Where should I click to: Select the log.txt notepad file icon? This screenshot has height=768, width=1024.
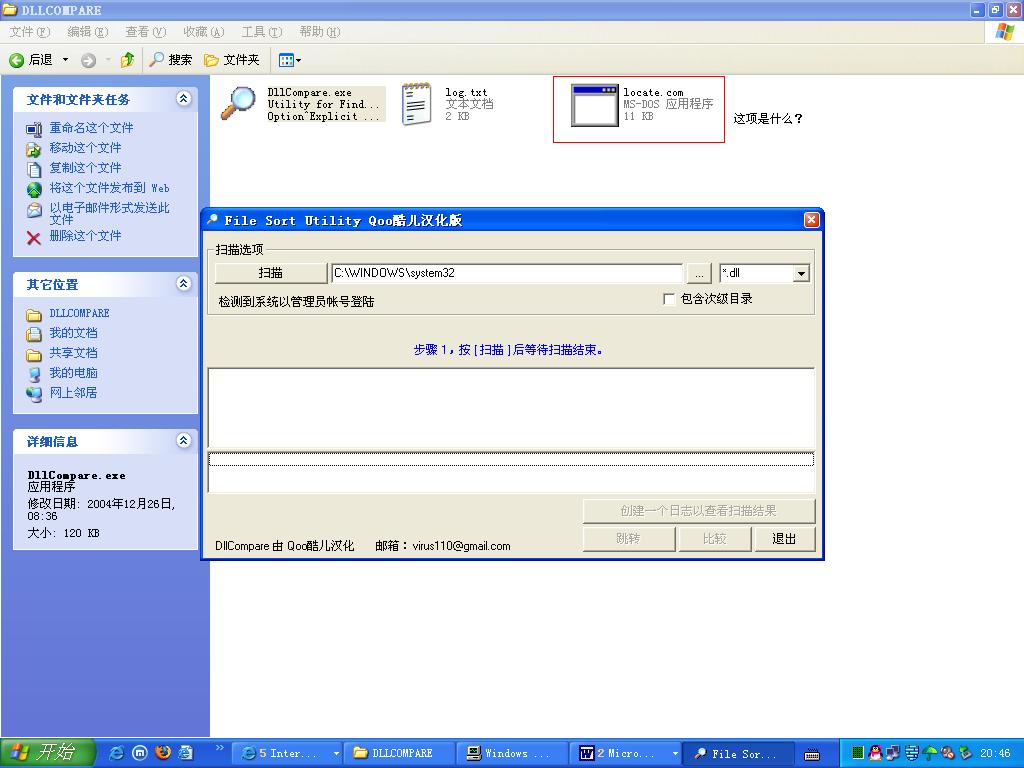pos(417,104)
